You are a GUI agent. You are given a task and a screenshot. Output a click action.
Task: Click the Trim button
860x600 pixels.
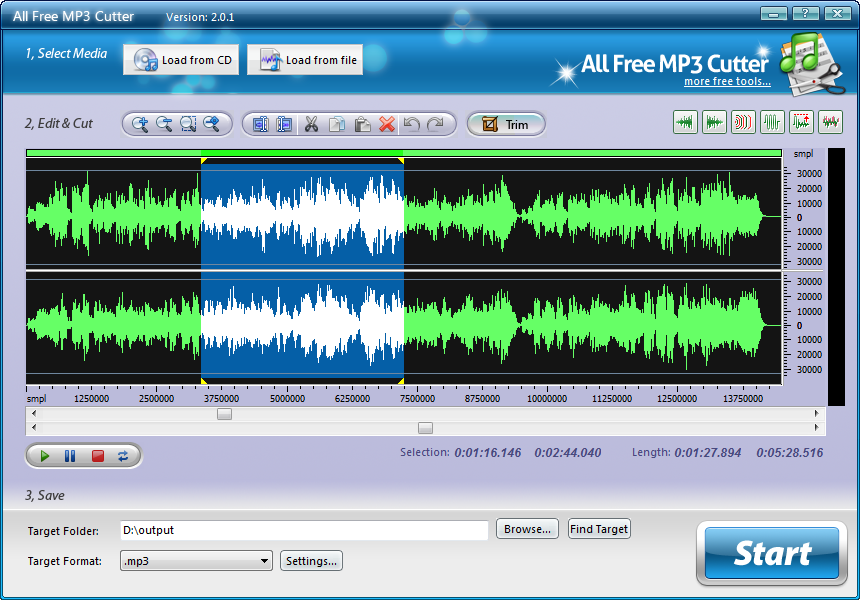click(x=506, y=124)
